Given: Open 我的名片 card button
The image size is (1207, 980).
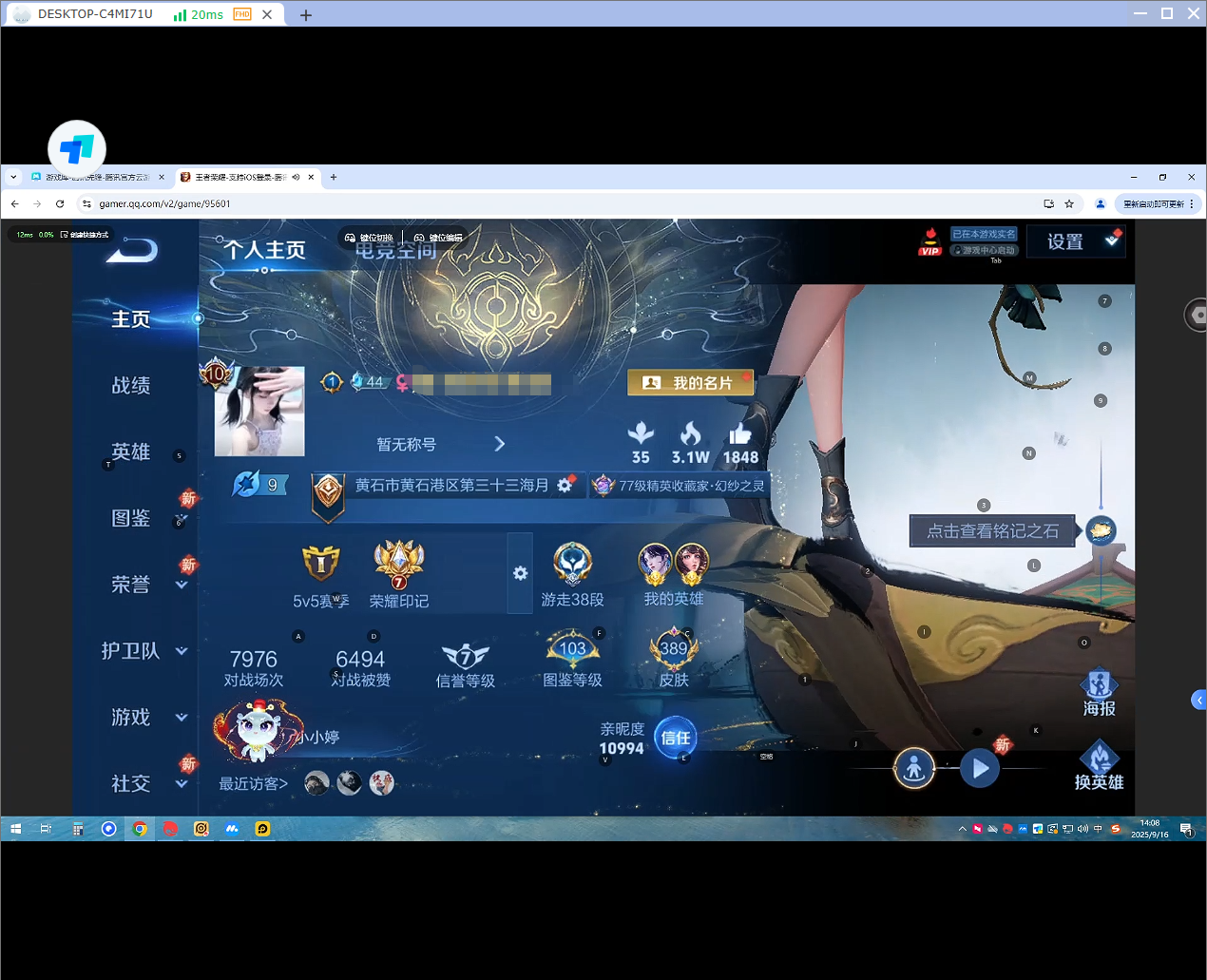Looking at the screenshot, I should click(x=691, y=382).
